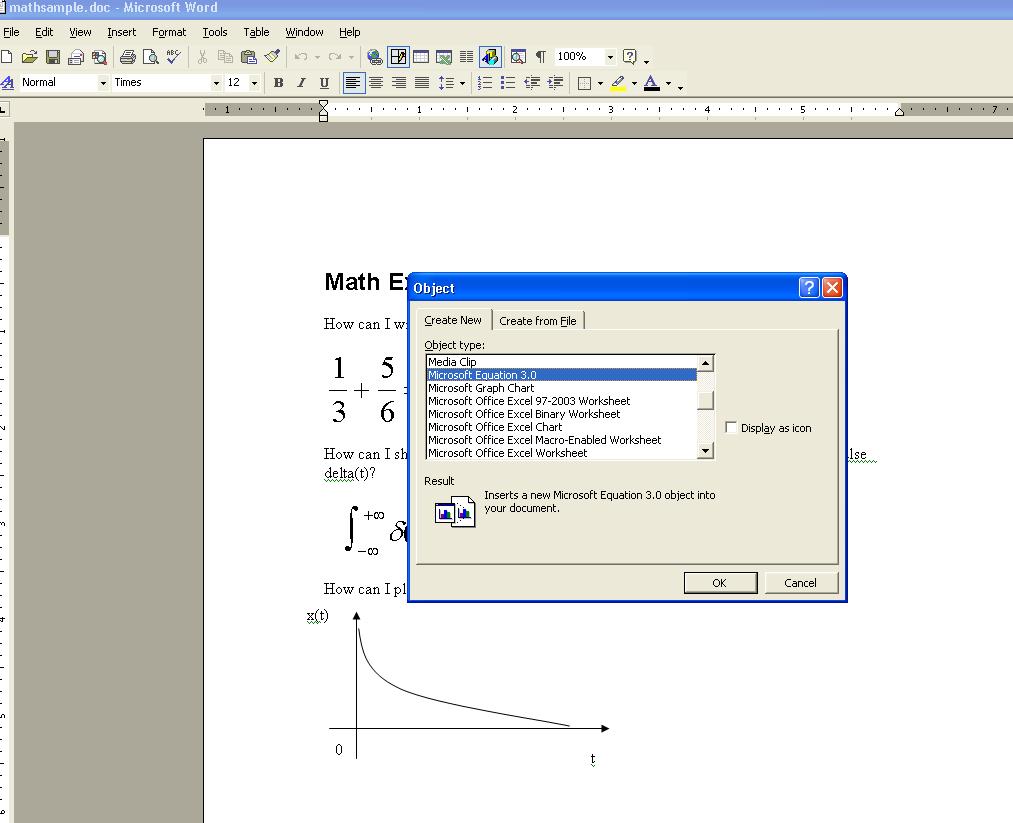Open Outside Border dropdown arrow
This screenshot has width=1013, height=823.
tap(600, 83)
